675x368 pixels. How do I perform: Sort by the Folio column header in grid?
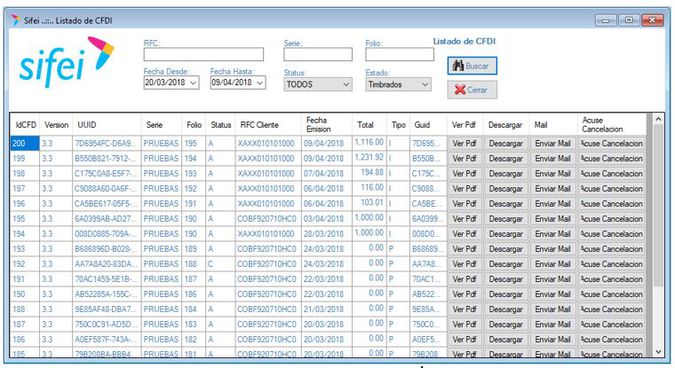pyautogui.click(x=194, y=125)
